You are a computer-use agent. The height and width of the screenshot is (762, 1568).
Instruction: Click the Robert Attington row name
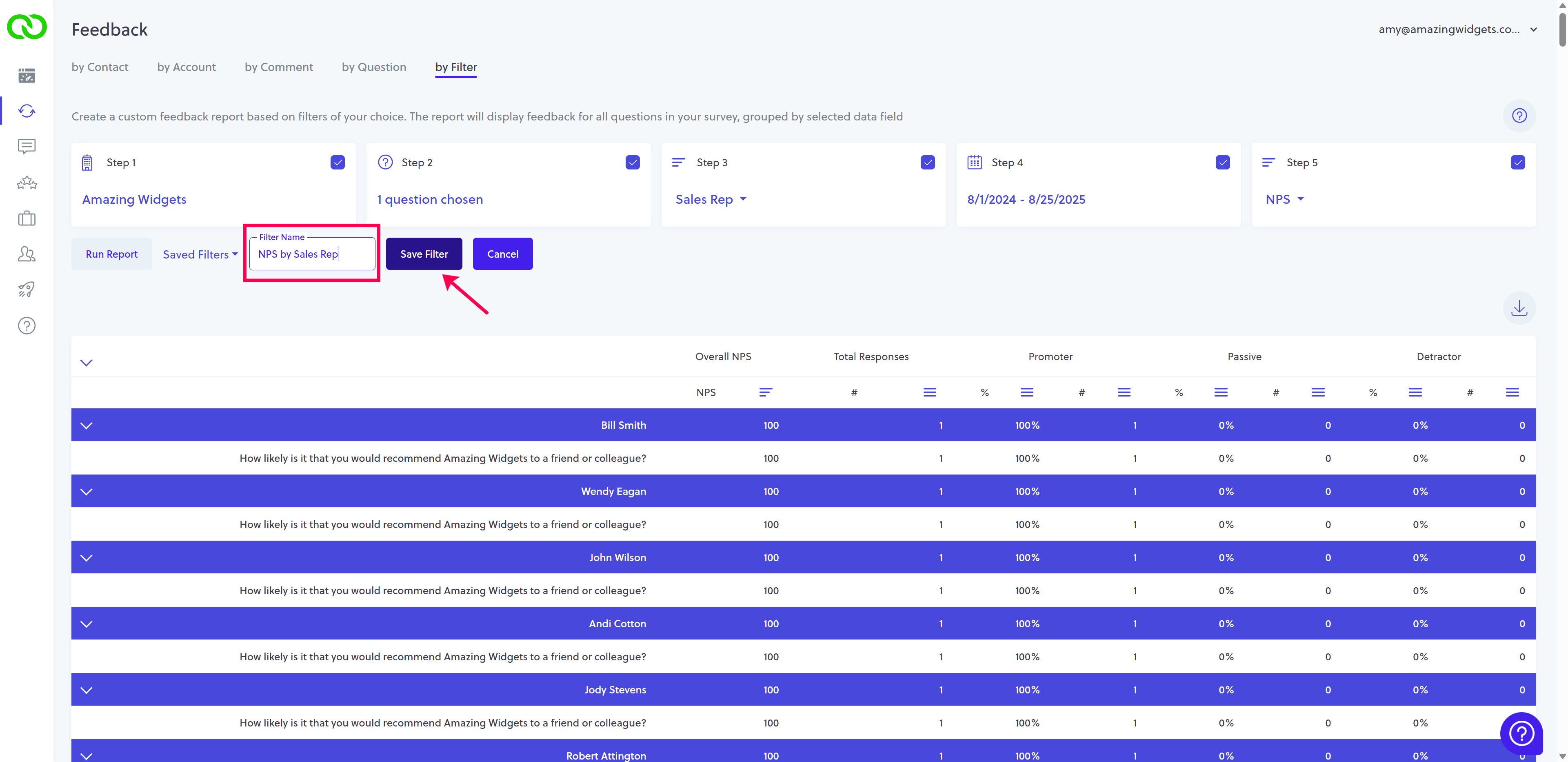coord(606,756)
